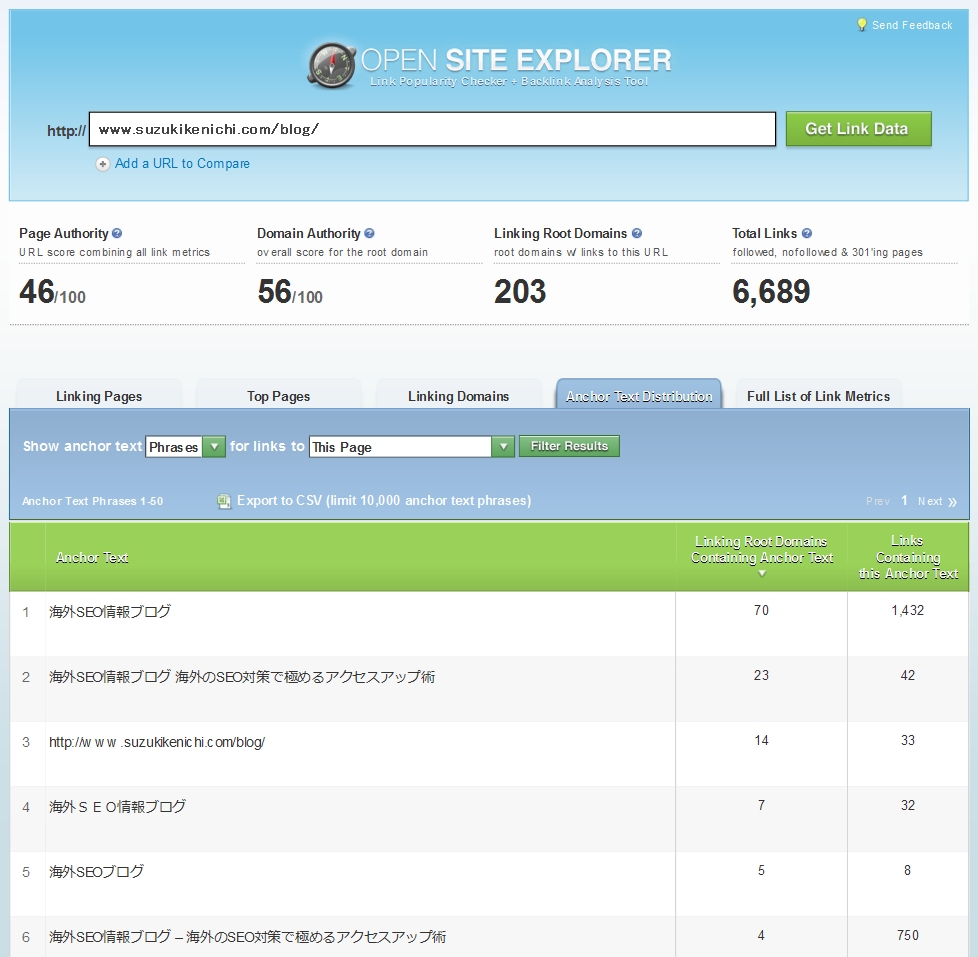Click page number 1 in pagination

[904, 500]
